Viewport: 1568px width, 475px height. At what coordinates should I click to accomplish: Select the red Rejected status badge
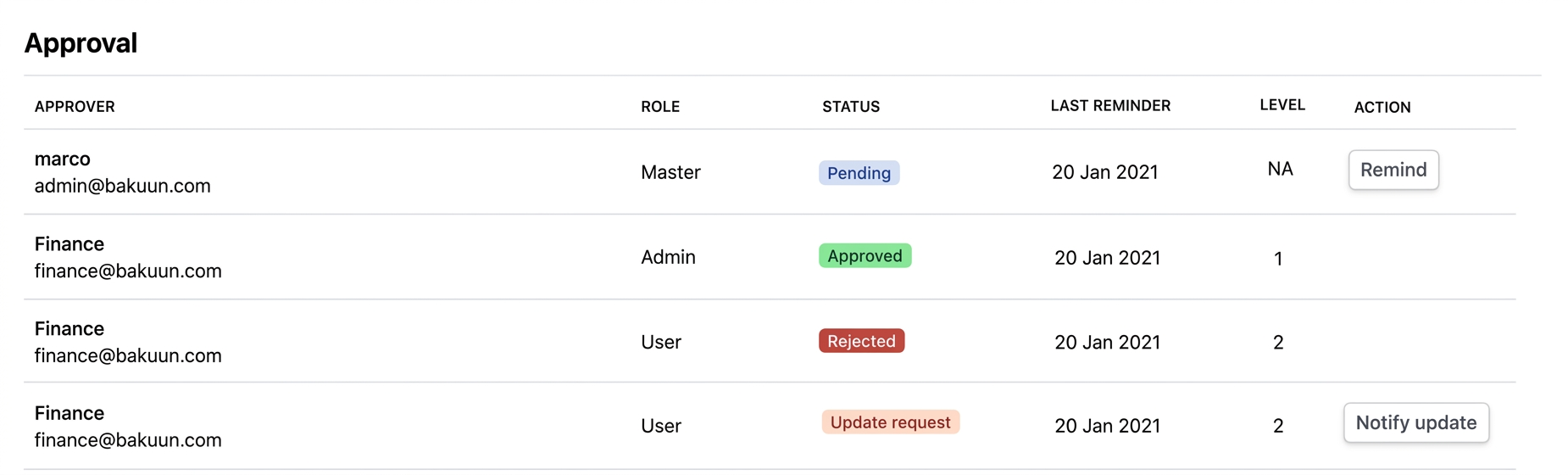(860, 341)
